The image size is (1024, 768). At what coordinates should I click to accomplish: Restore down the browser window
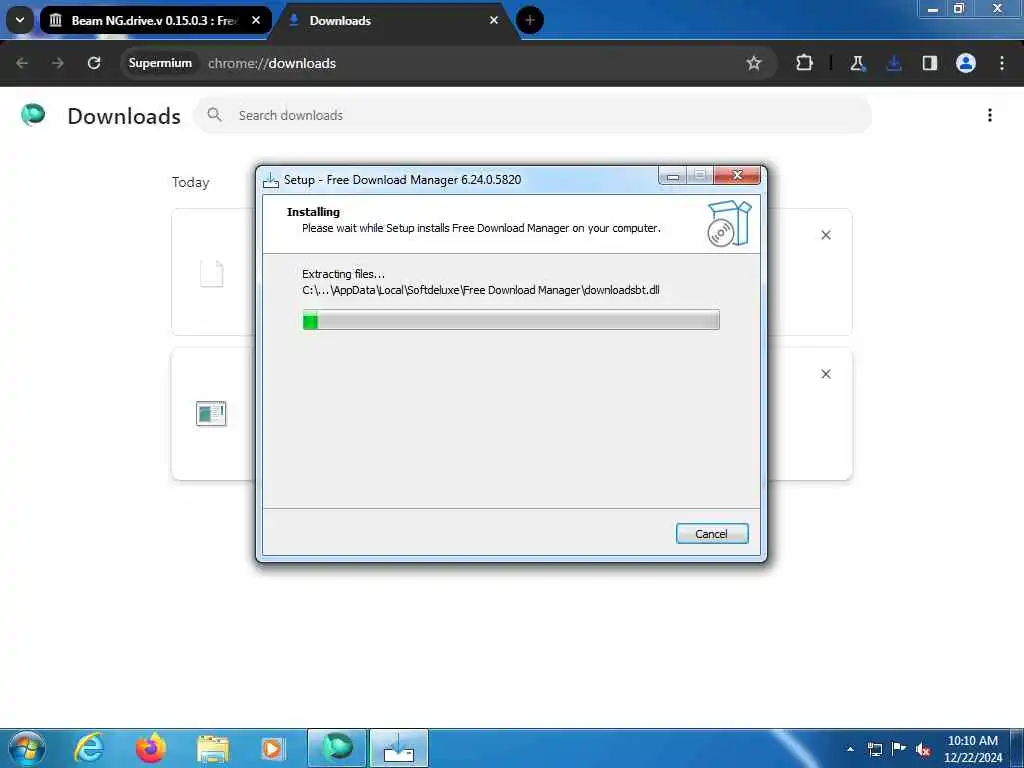[x=959, y=8]
